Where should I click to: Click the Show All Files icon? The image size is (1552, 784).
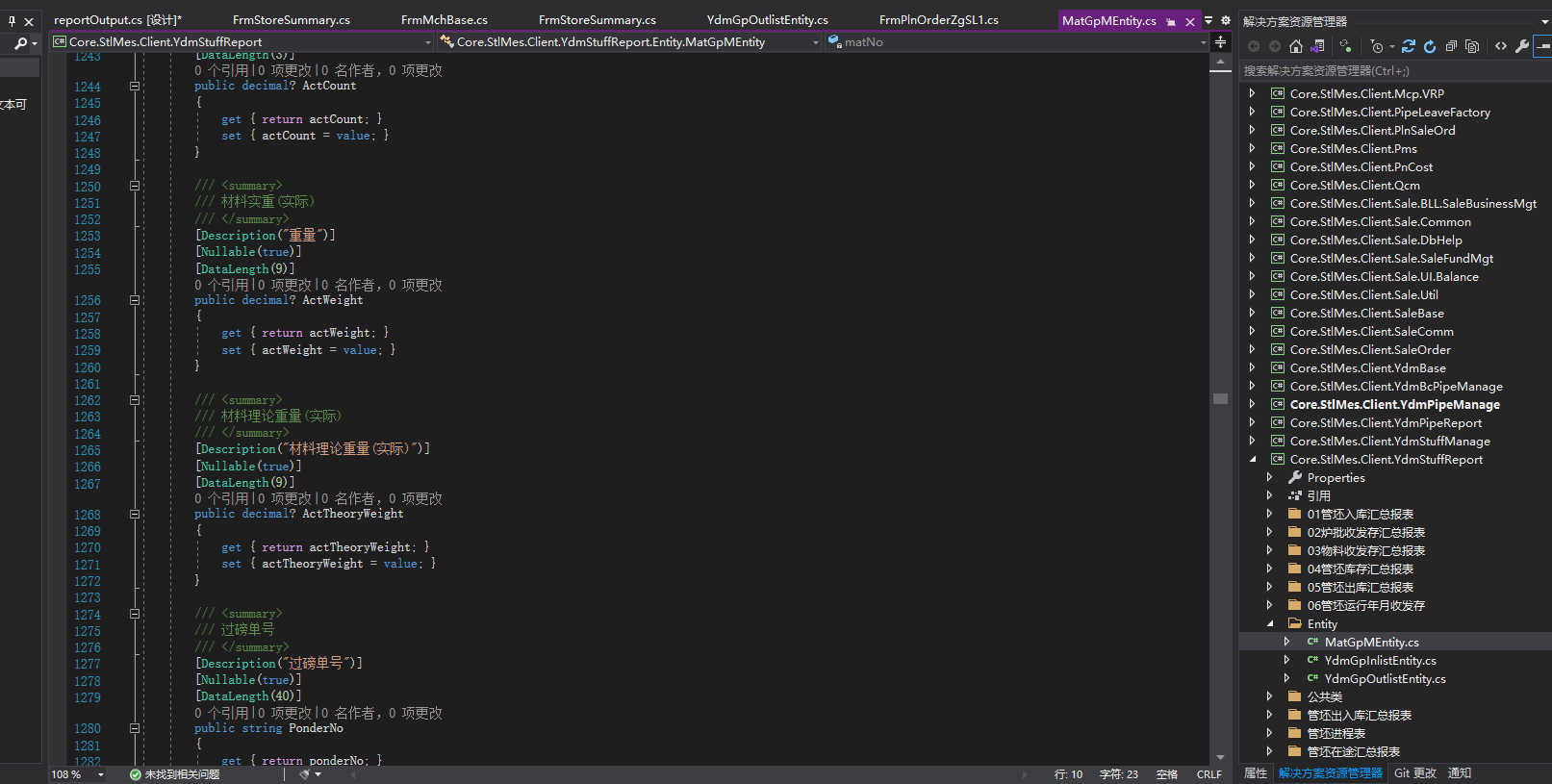[1472, 46]
